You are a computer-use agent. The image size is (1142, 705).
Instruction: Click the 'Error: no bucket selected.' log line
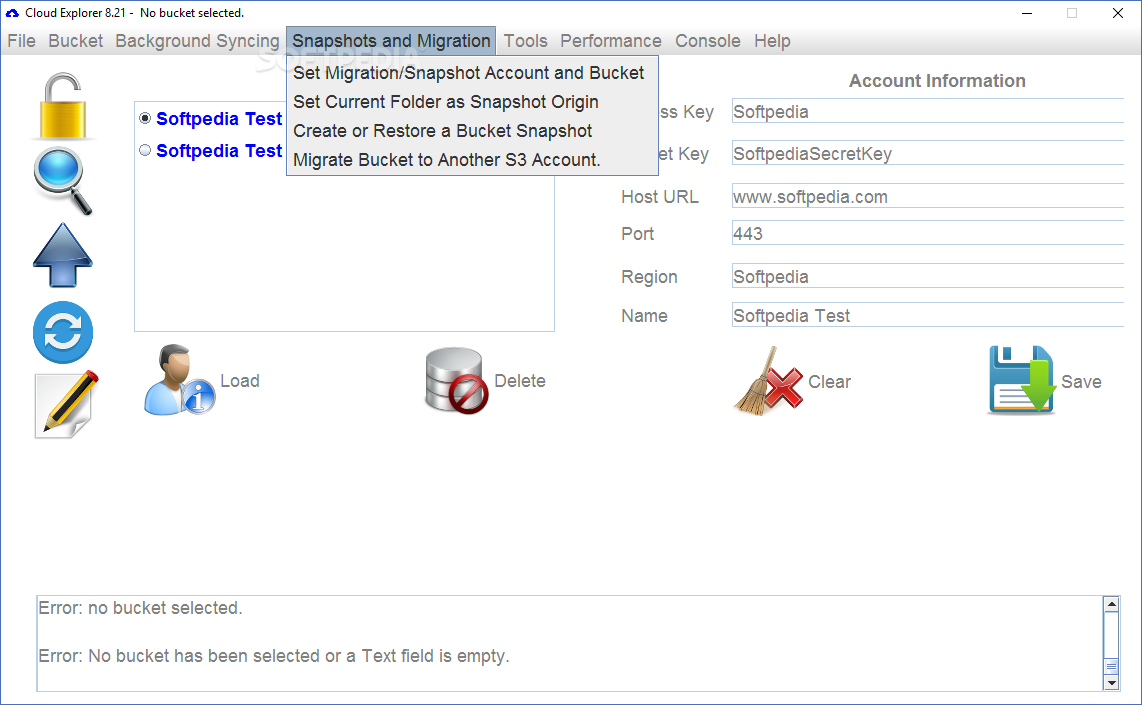pyautogui.click(x=141, y=608)
